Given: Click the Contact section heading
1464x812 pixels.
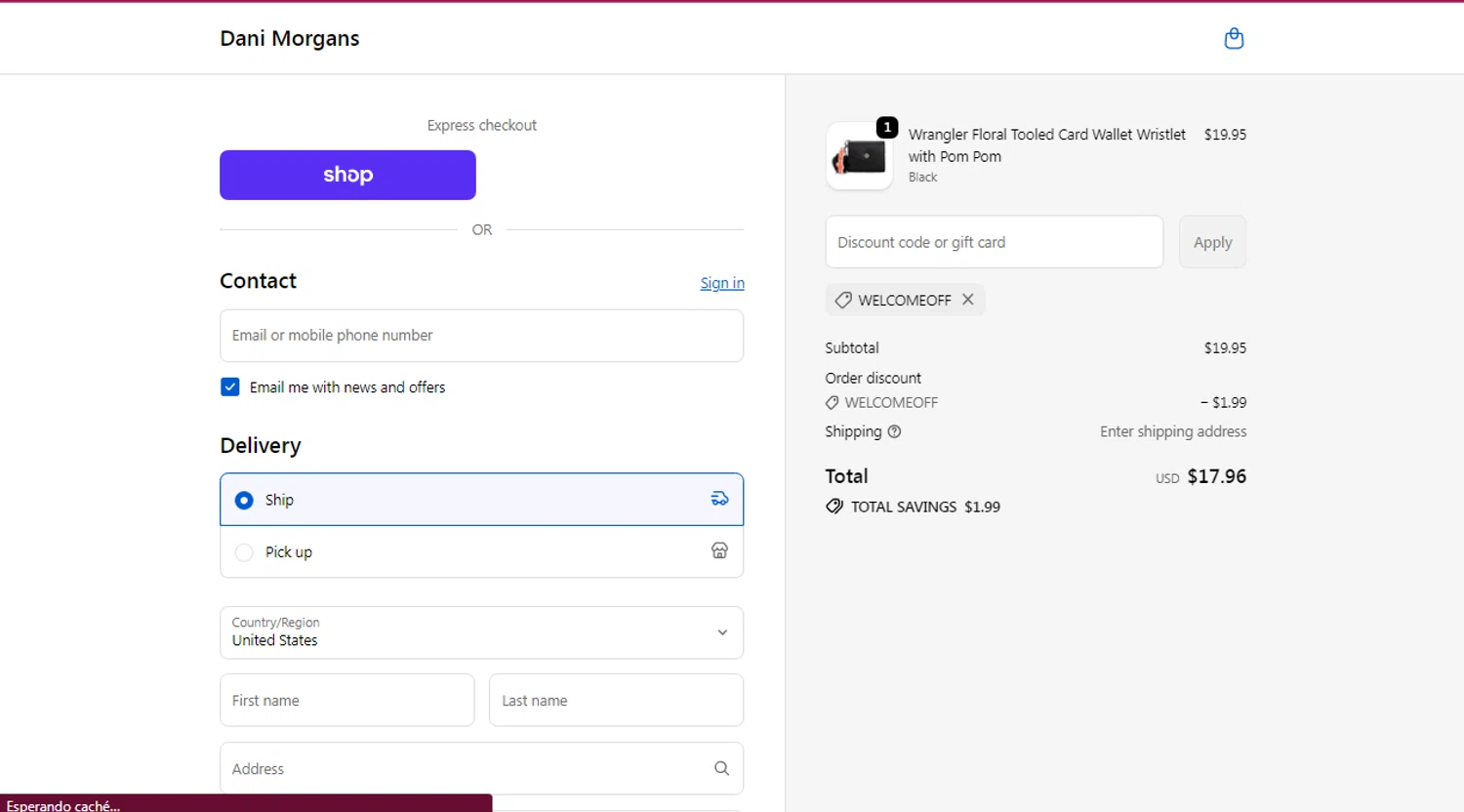Looking at the screenshot, I should tap(258, 281).
